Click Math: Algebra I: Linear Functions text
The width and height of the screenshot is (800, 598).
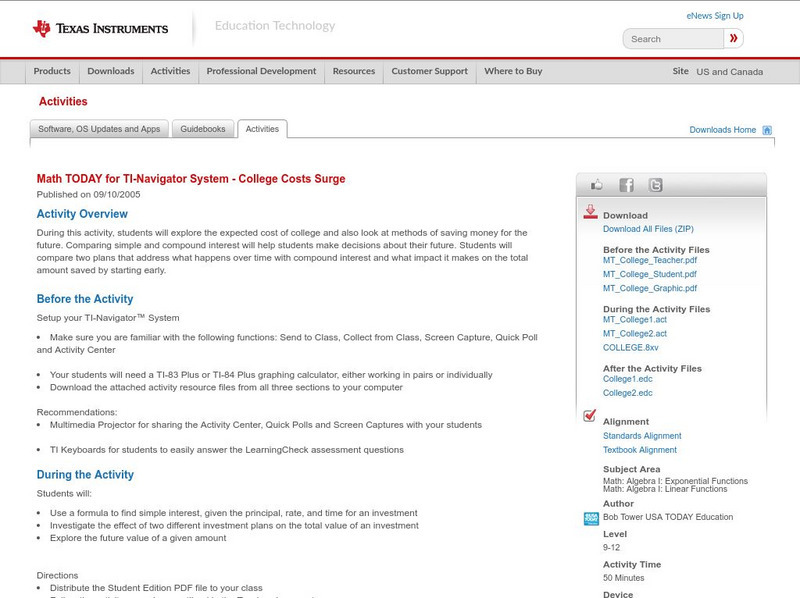pyautogui.click(x=665, y=489)
